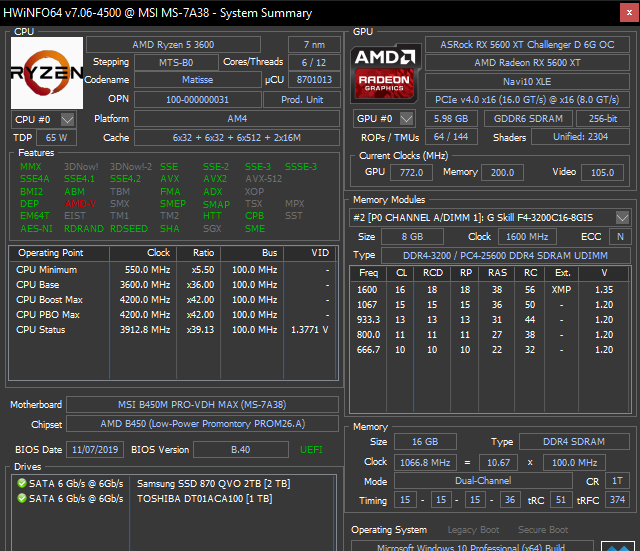
Task: Click the Video clock 105.0 value
Action: (602, 173)
